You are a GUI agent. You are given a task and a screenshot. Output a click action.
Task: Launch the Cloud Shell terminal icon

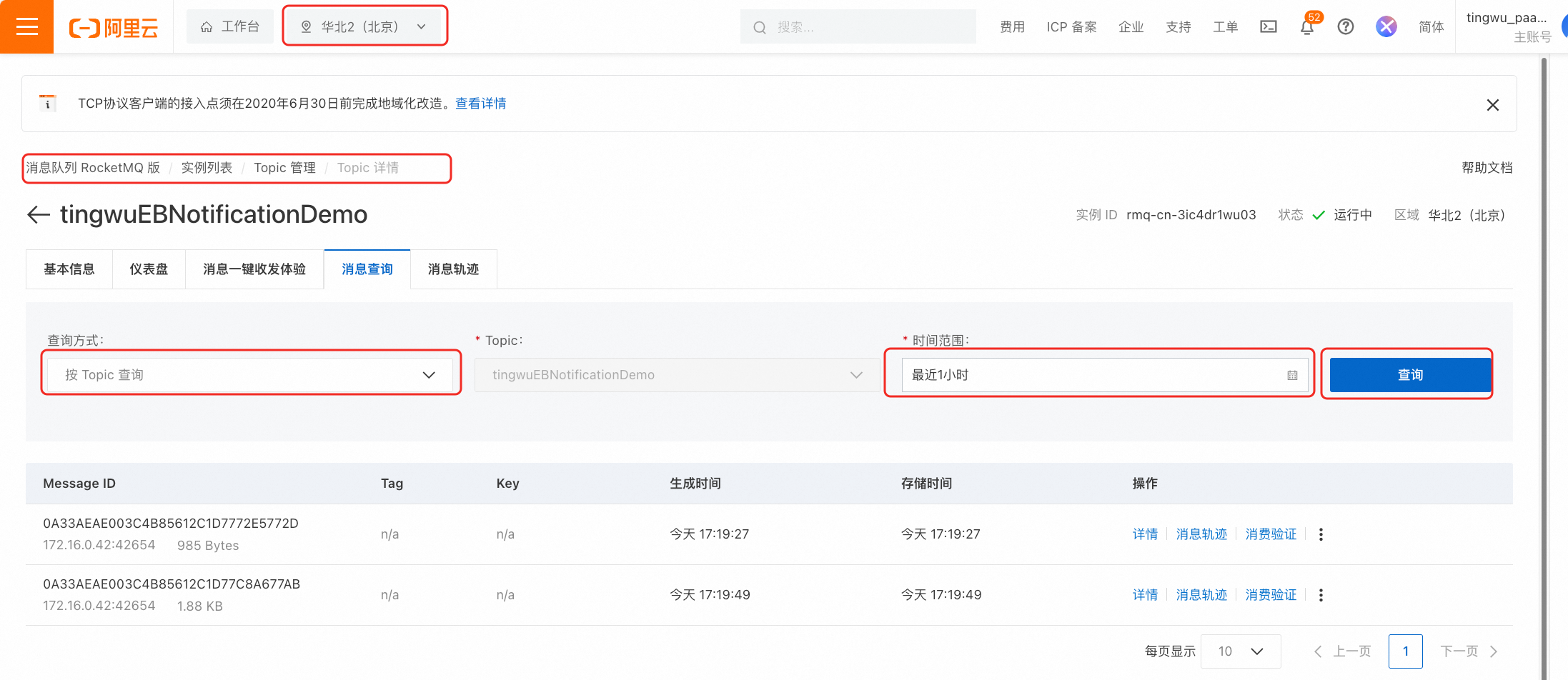[1269, 27]
